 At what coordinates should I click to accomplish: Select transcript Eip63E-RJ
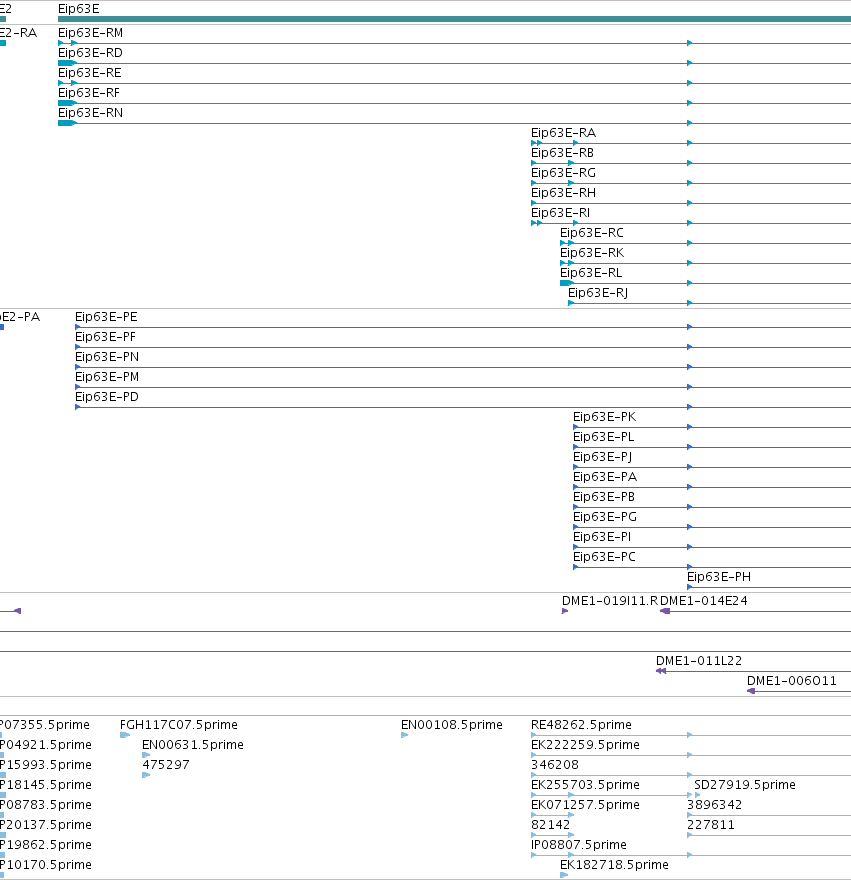tap(598, 293)
